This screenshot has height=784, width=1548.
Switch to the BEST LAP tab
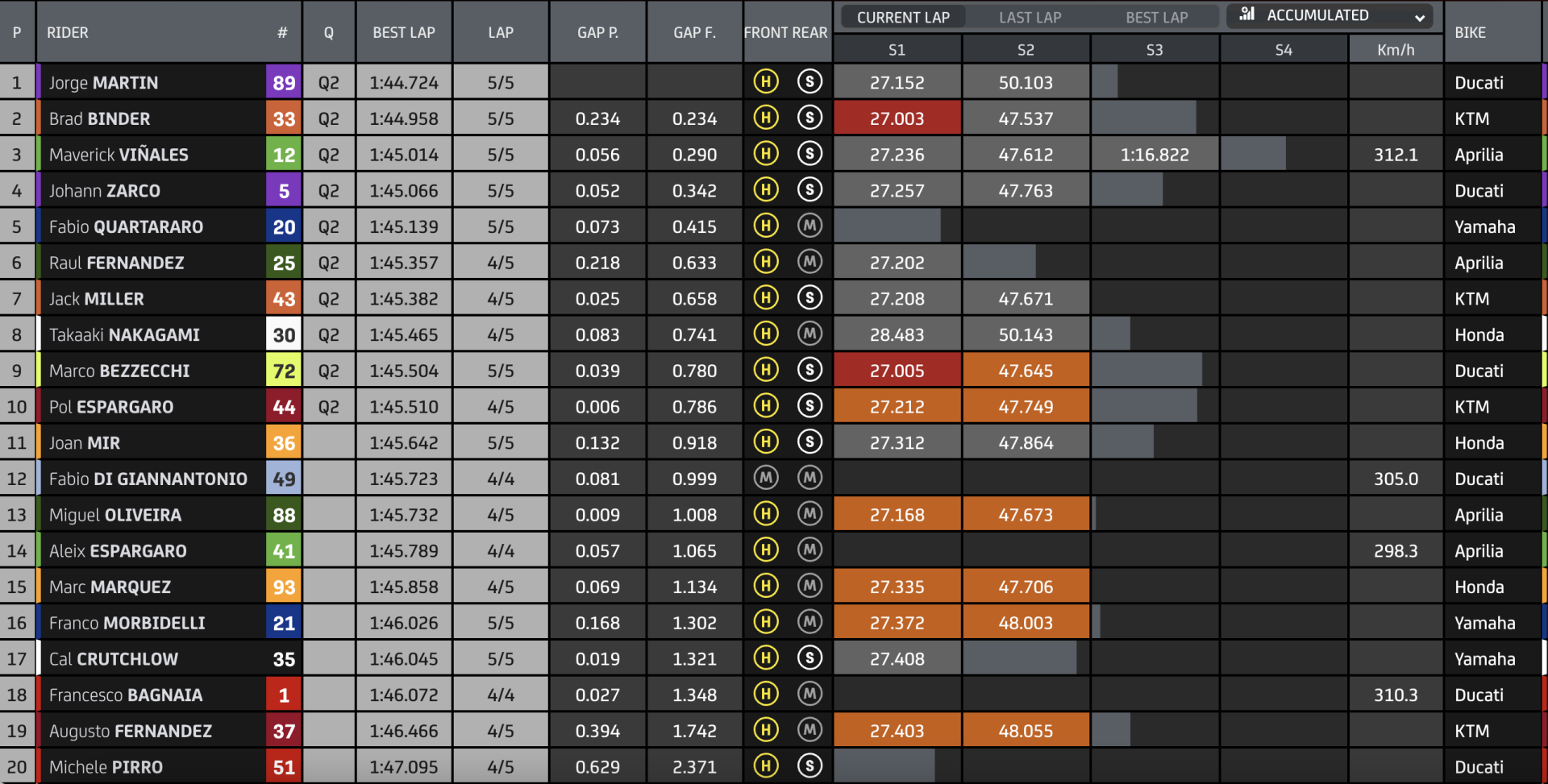[x=1156, y=17]
